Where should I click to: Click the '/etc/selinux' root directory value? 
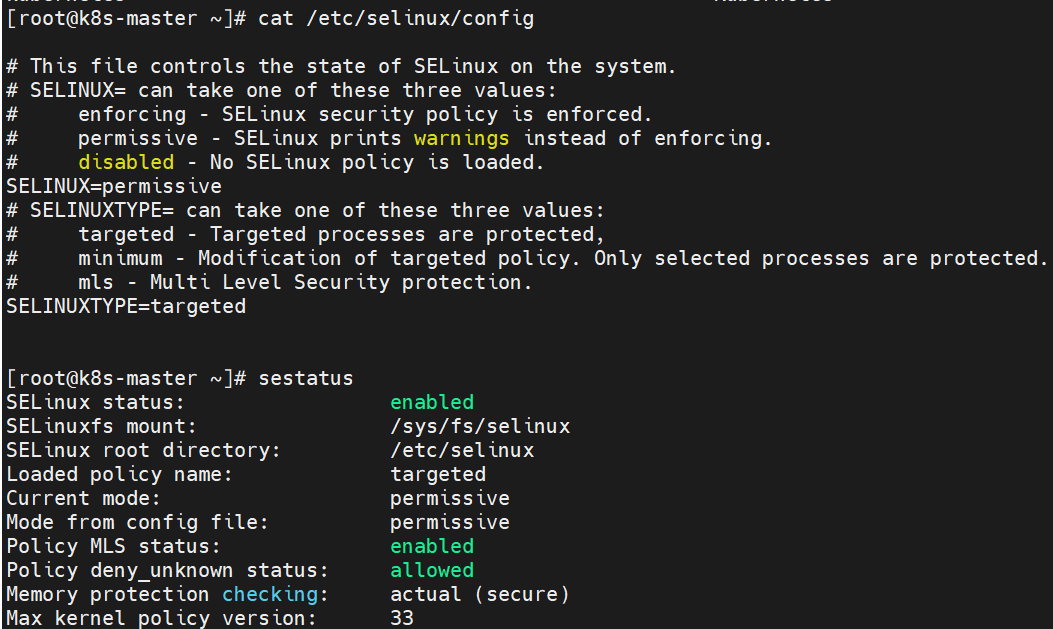(x=462, y=450)
